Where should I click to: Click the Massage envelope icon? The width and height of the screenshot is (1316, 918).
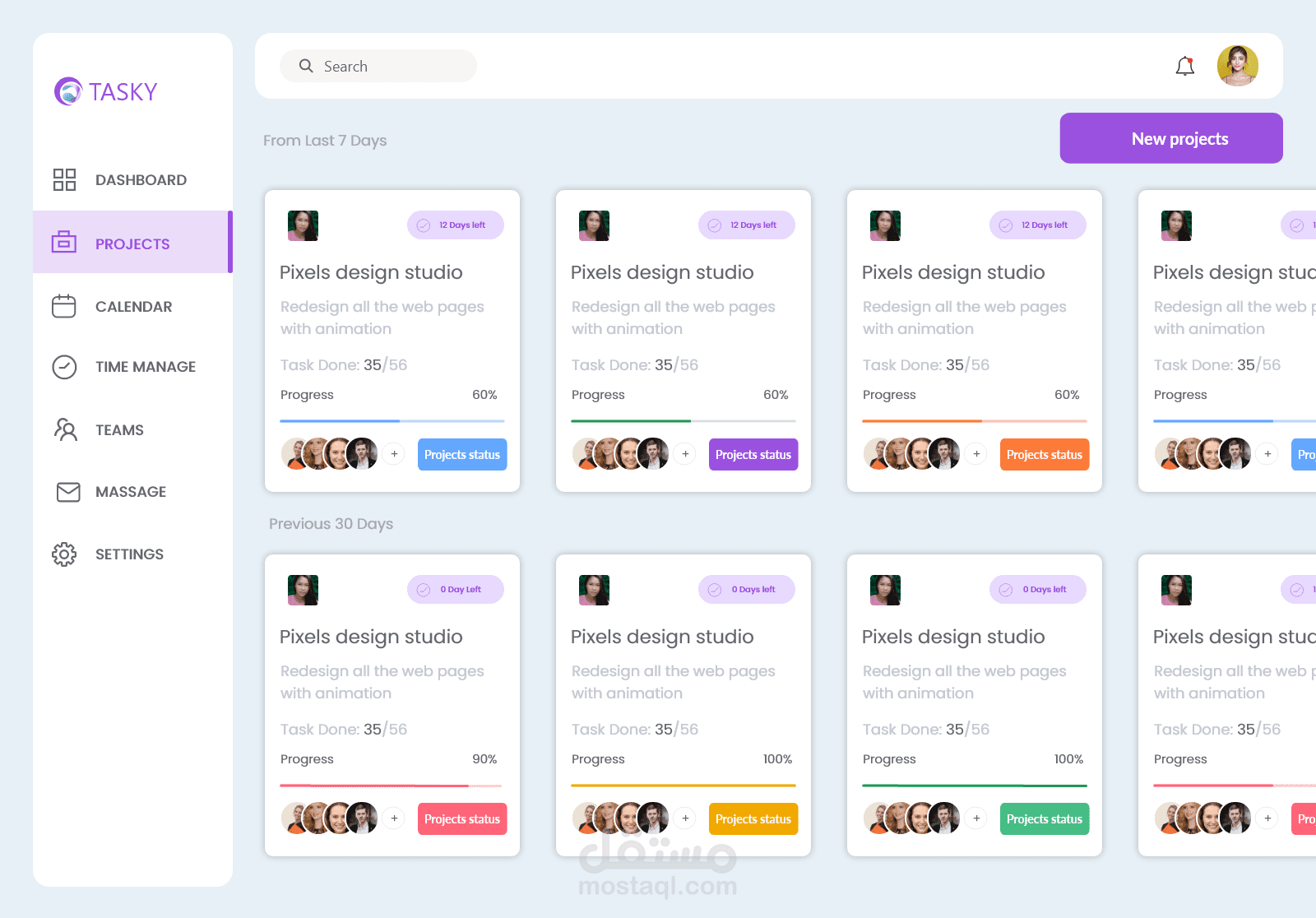point(68,492)
